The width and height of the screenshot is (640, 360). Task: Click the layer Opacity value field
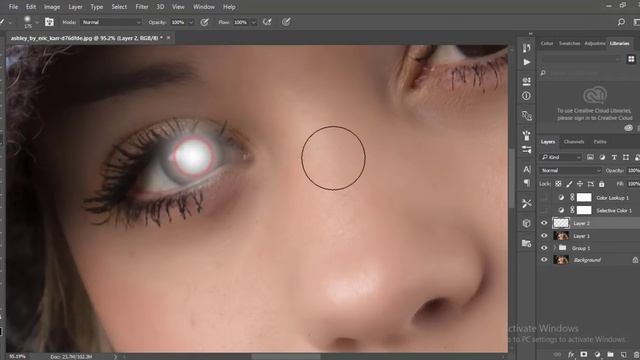point(633,170)
